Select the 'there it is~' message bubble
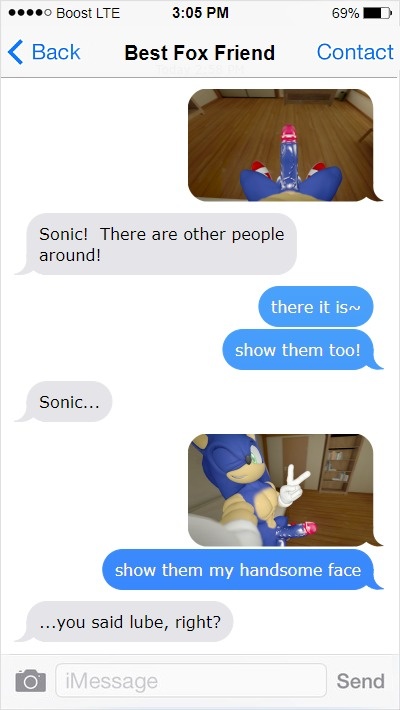Image resolution: width=400 pixels, height=710 pixels. point(315,307)
